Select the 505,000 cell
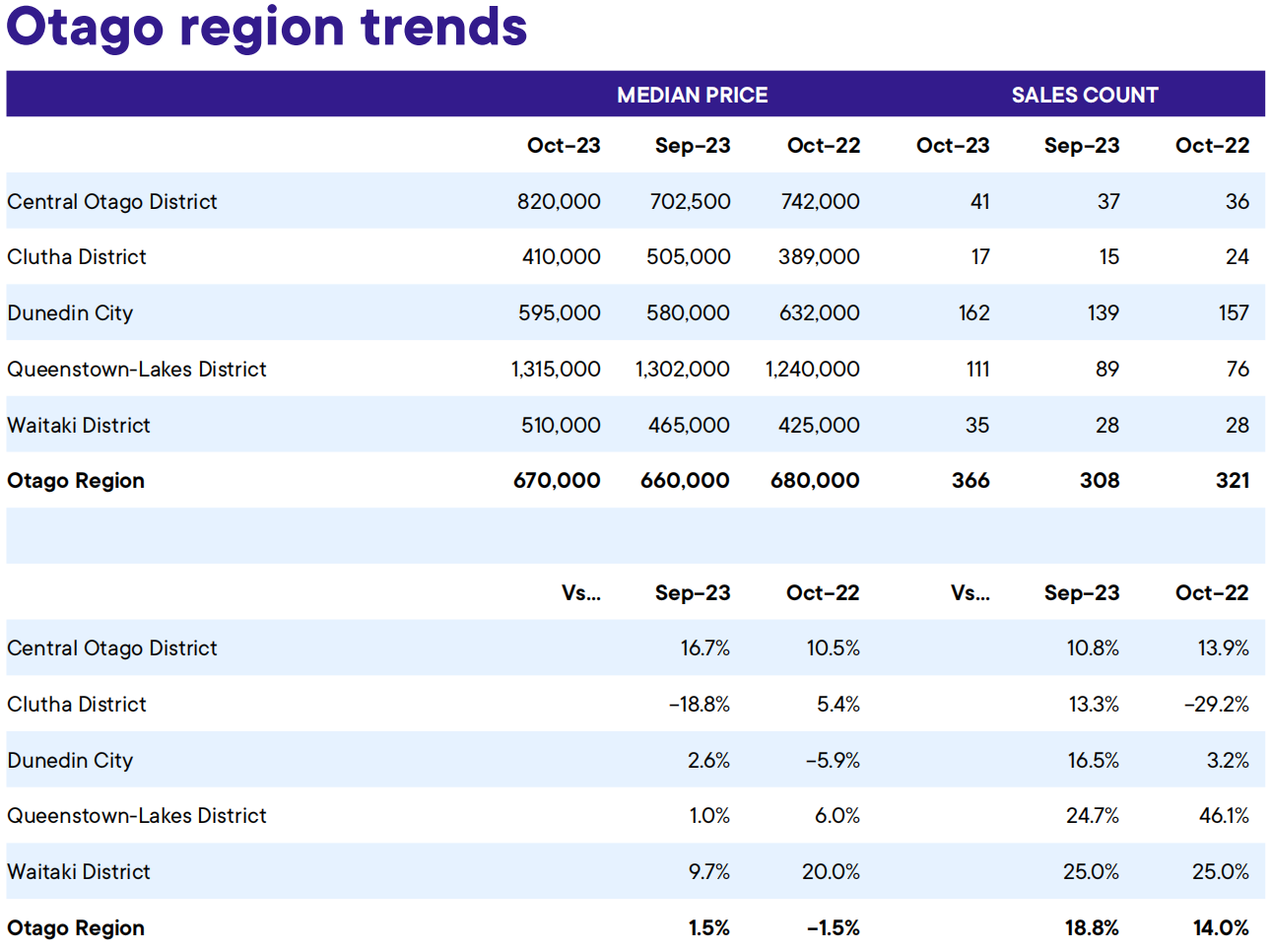Image resolution: width=1272 pixels, height=952 pixels. click(x=689, y=256)
